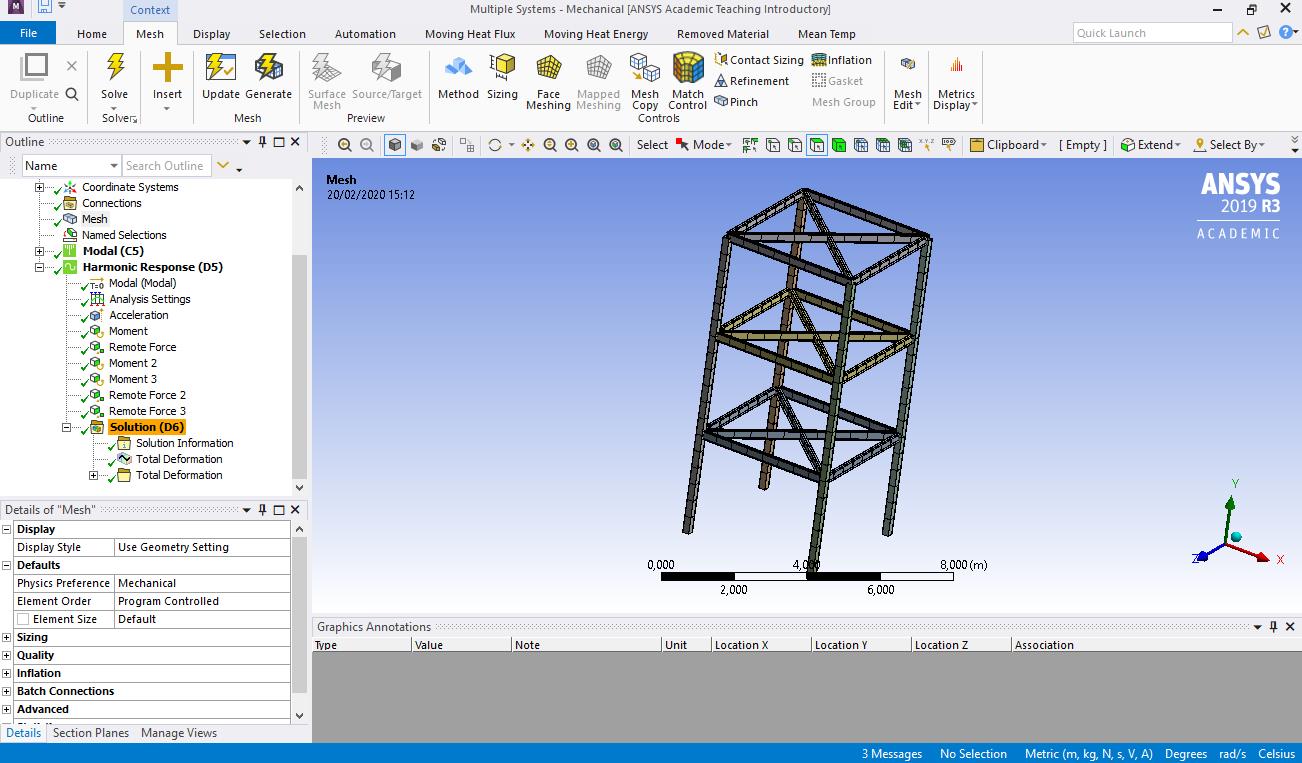Image resolution: width=1302 pixels, height=763 pixels.
Task: Click the Refinement button
Action: pos(751,81)
